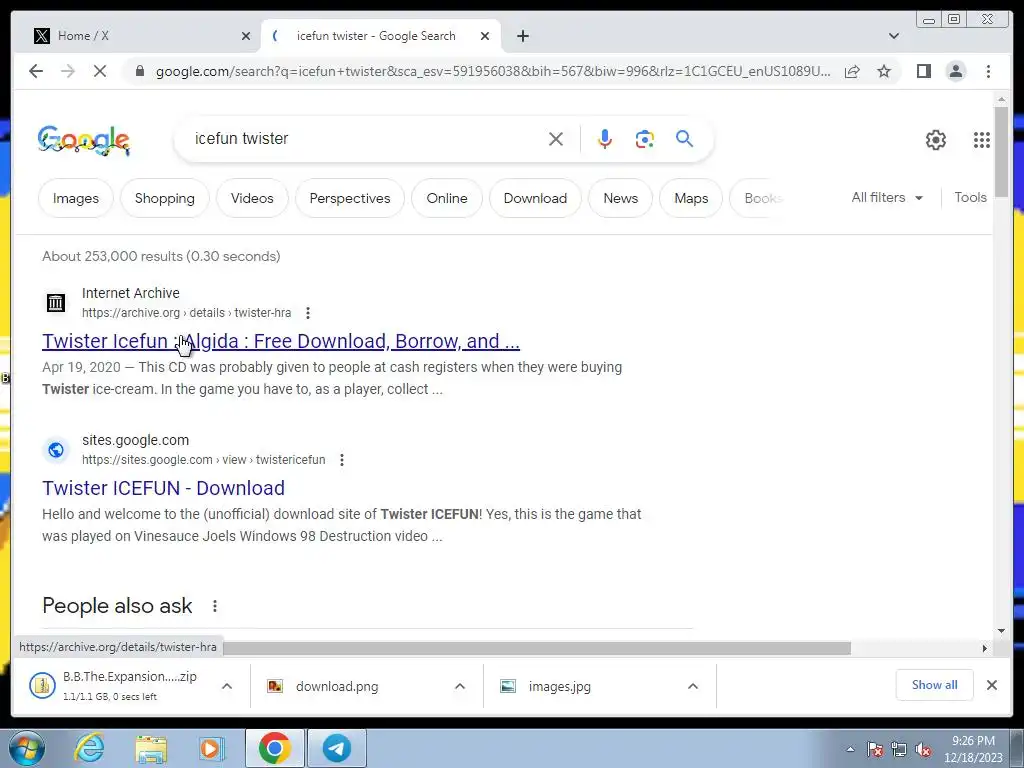Open the Twister Icefun Algida archive link

coord(281,341)
